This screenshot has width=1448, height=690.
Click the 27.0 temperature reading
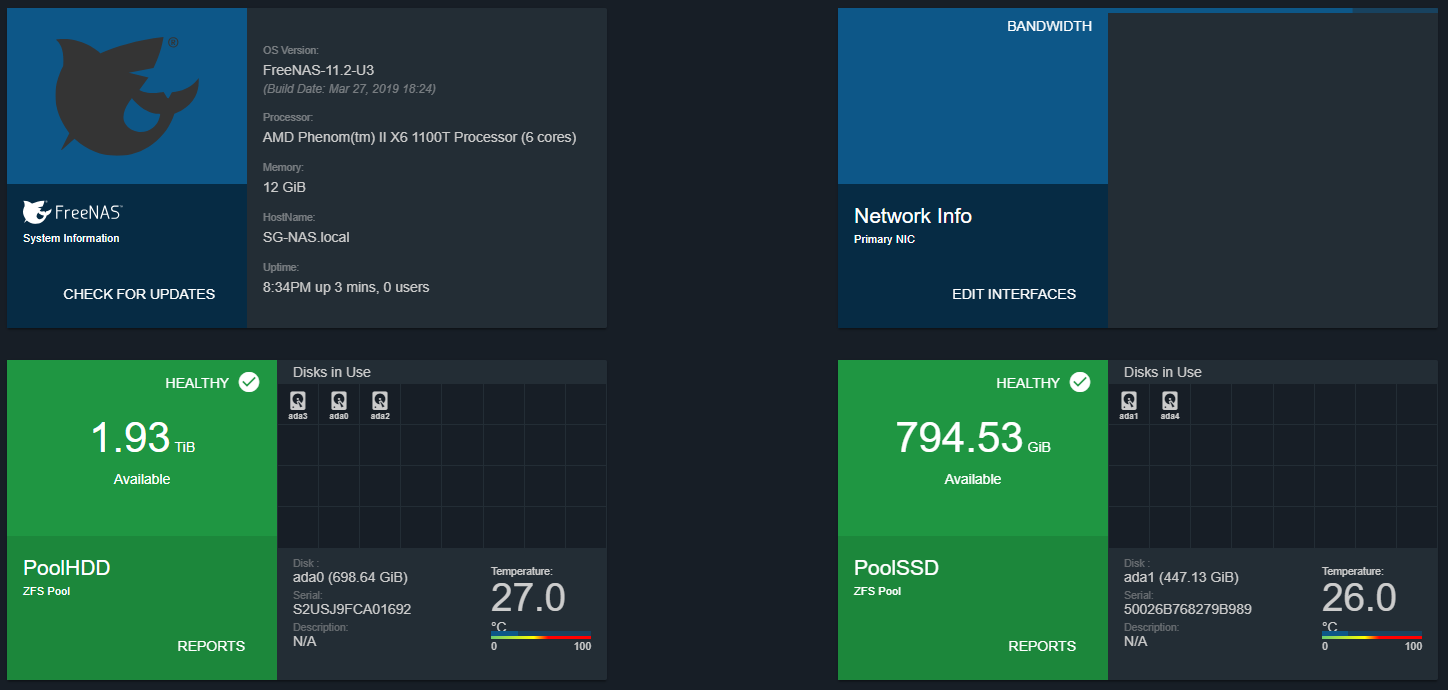[528, 598]
